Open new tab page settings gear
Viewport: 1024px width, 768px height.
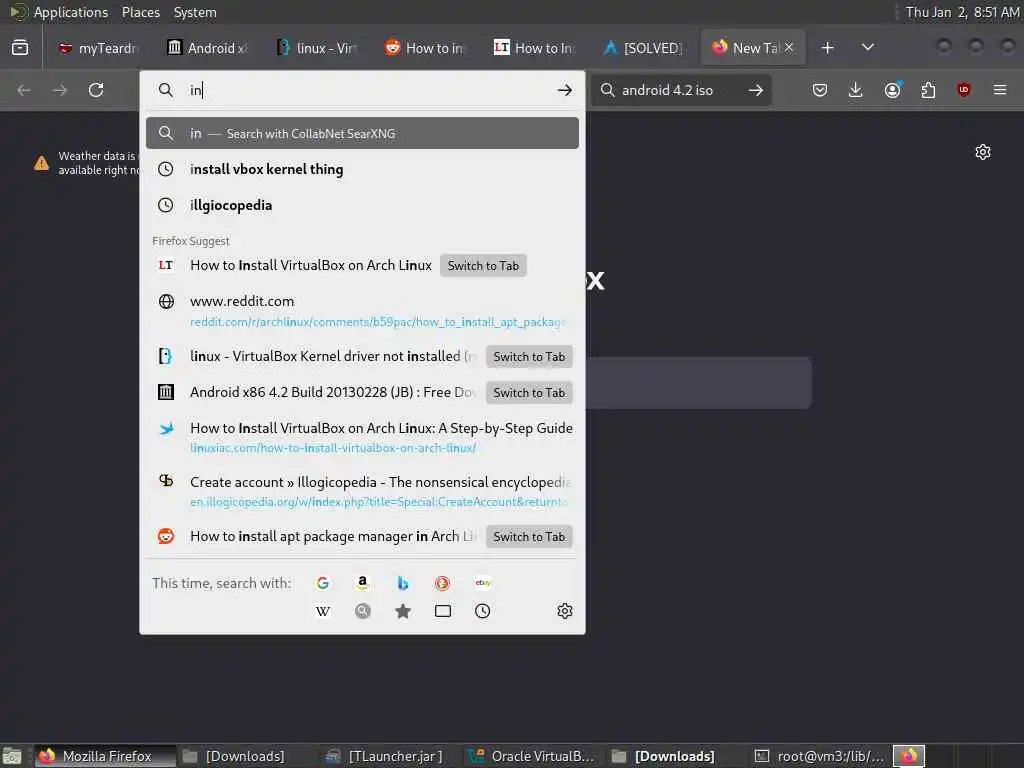point(983,152)
